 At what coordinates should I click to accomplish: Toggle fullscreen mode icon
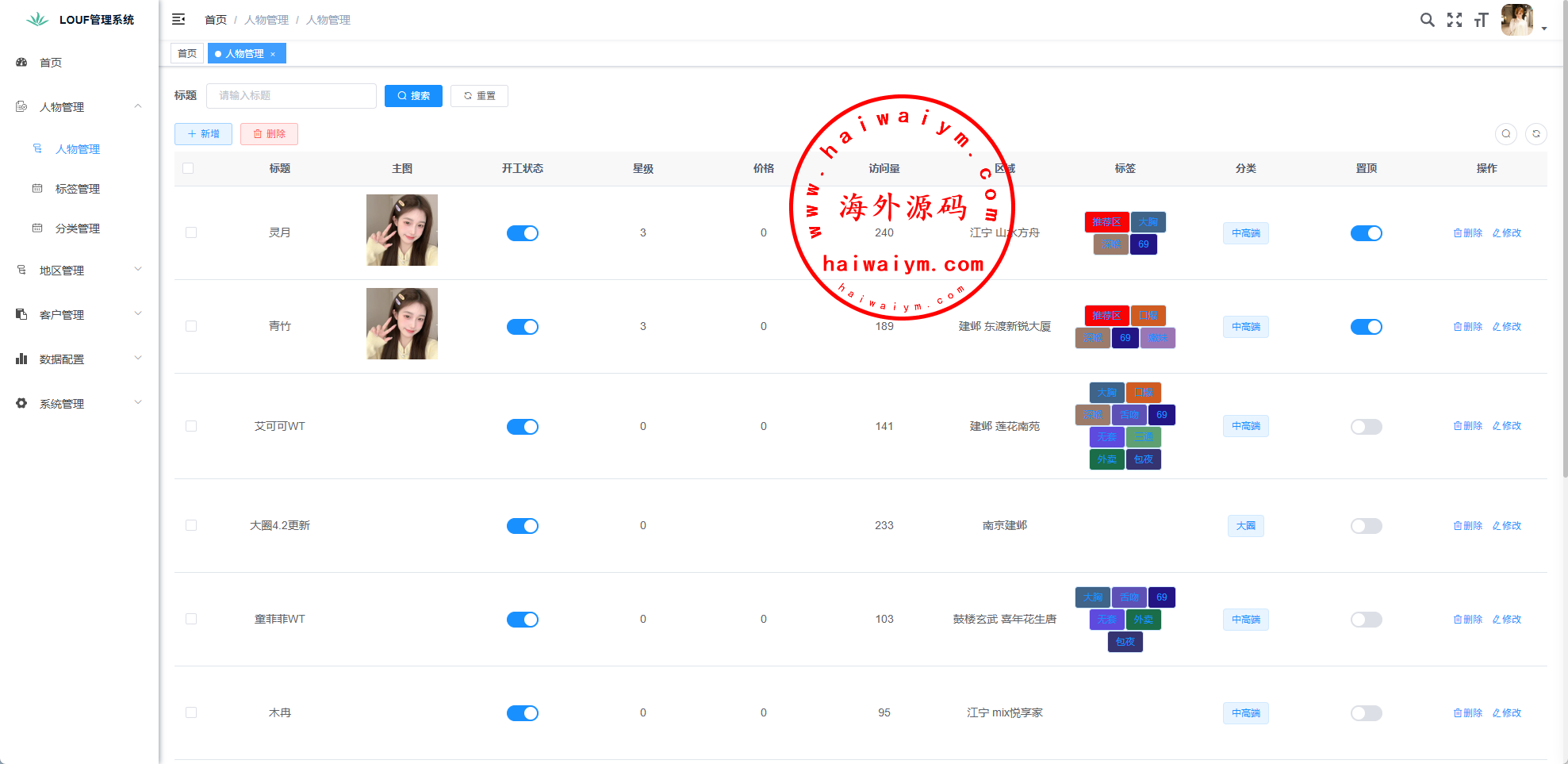pos(1454,20)
